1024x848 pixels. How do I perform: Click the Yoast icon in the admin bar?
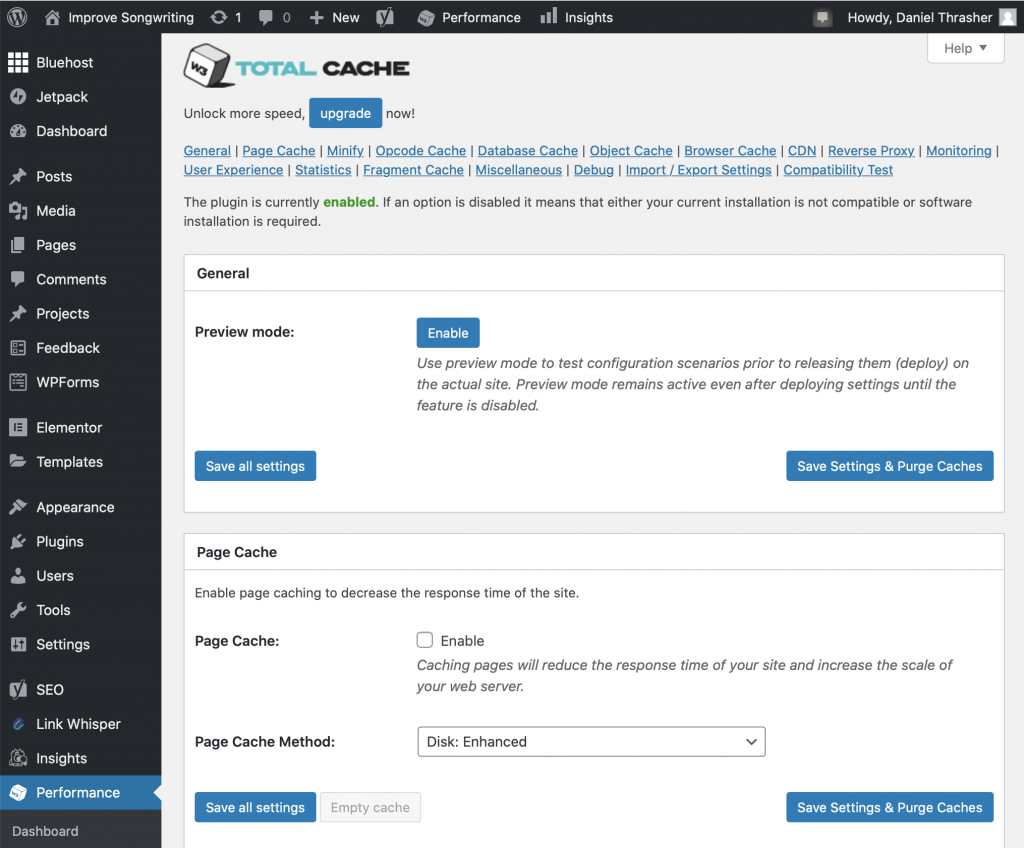point(385,16)
